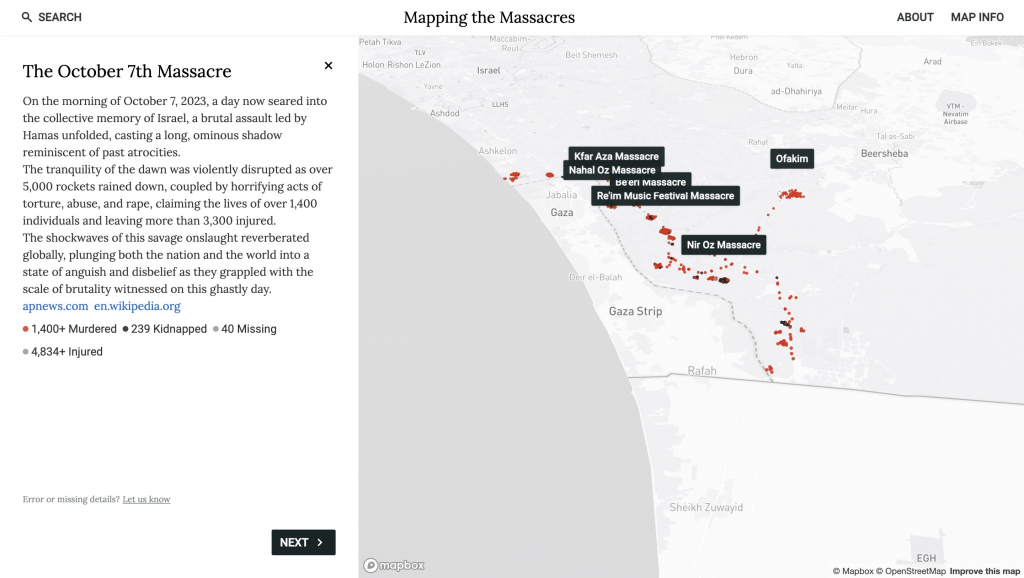Click the Search magnifier icon
Image resolution: width=1024 pixels, height=578 pixels.
point(27,17)
